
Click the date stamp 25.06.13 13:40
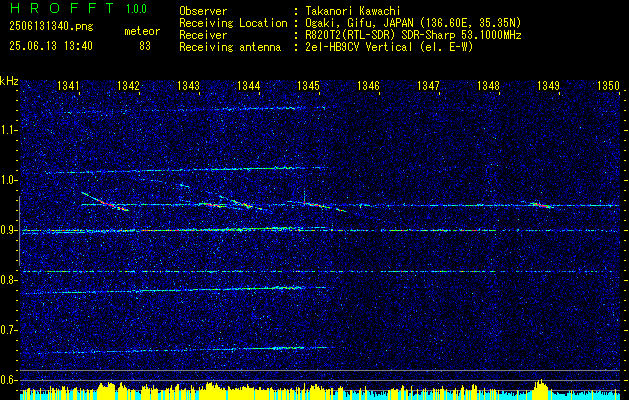pyautogui.click(x=51, y=46)
